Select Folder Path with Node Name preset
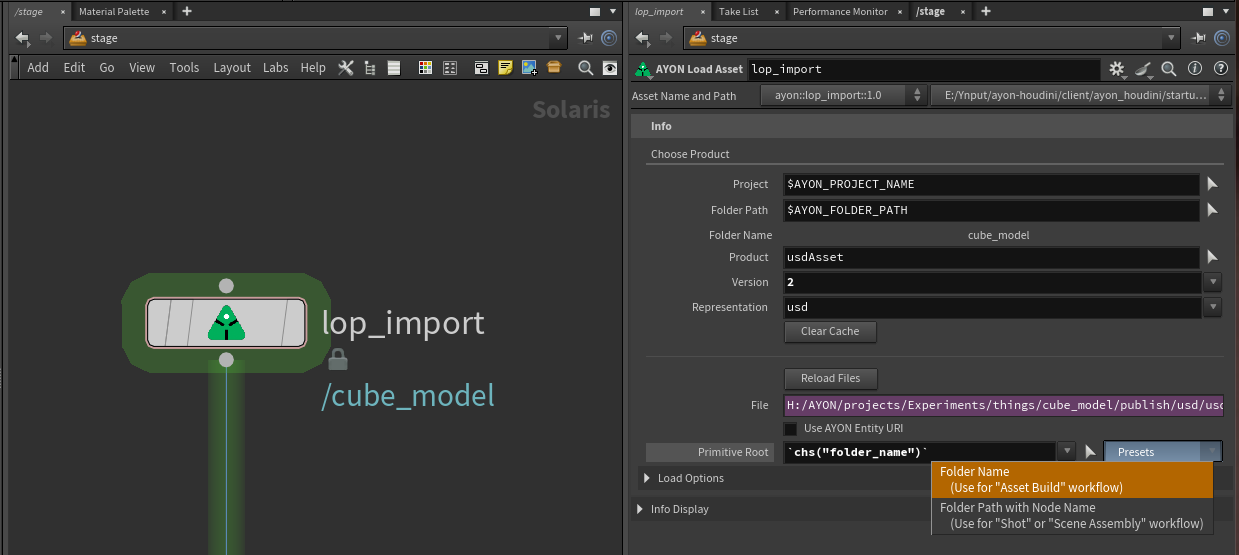Screen dimensions: 1239x555 tap(1071, 515)
